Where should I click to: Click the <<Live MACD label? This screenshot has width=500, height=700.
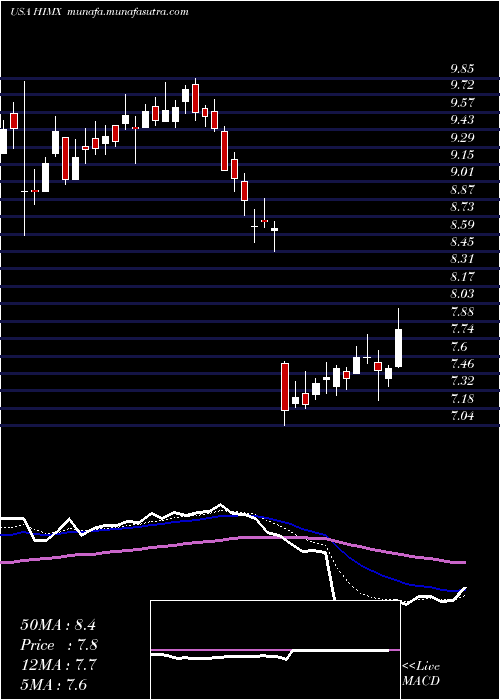pyautogui.click(x=421, y=674)
